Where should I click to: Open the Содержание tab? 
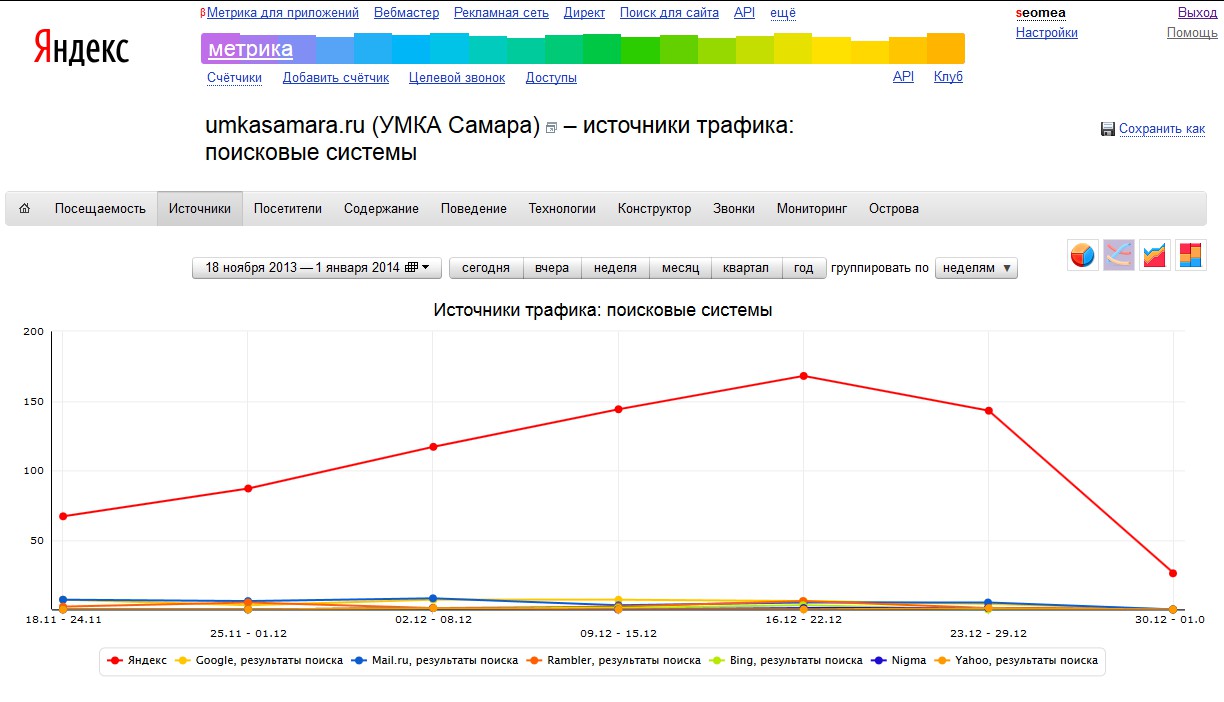click(381, 208)
